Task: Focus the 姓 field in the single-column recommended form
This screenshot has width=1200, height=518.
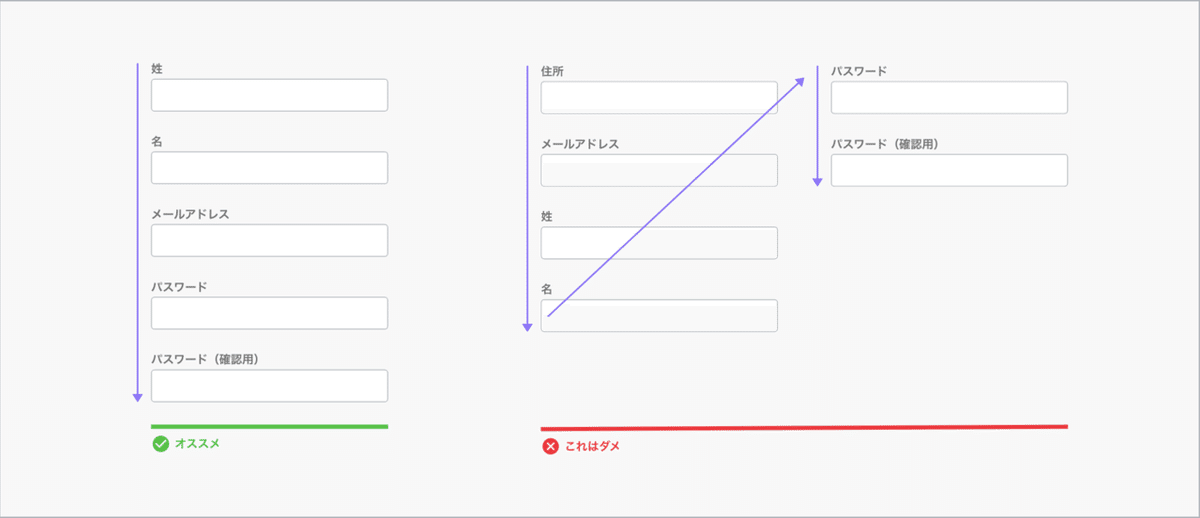Action: tap(269, 95)
